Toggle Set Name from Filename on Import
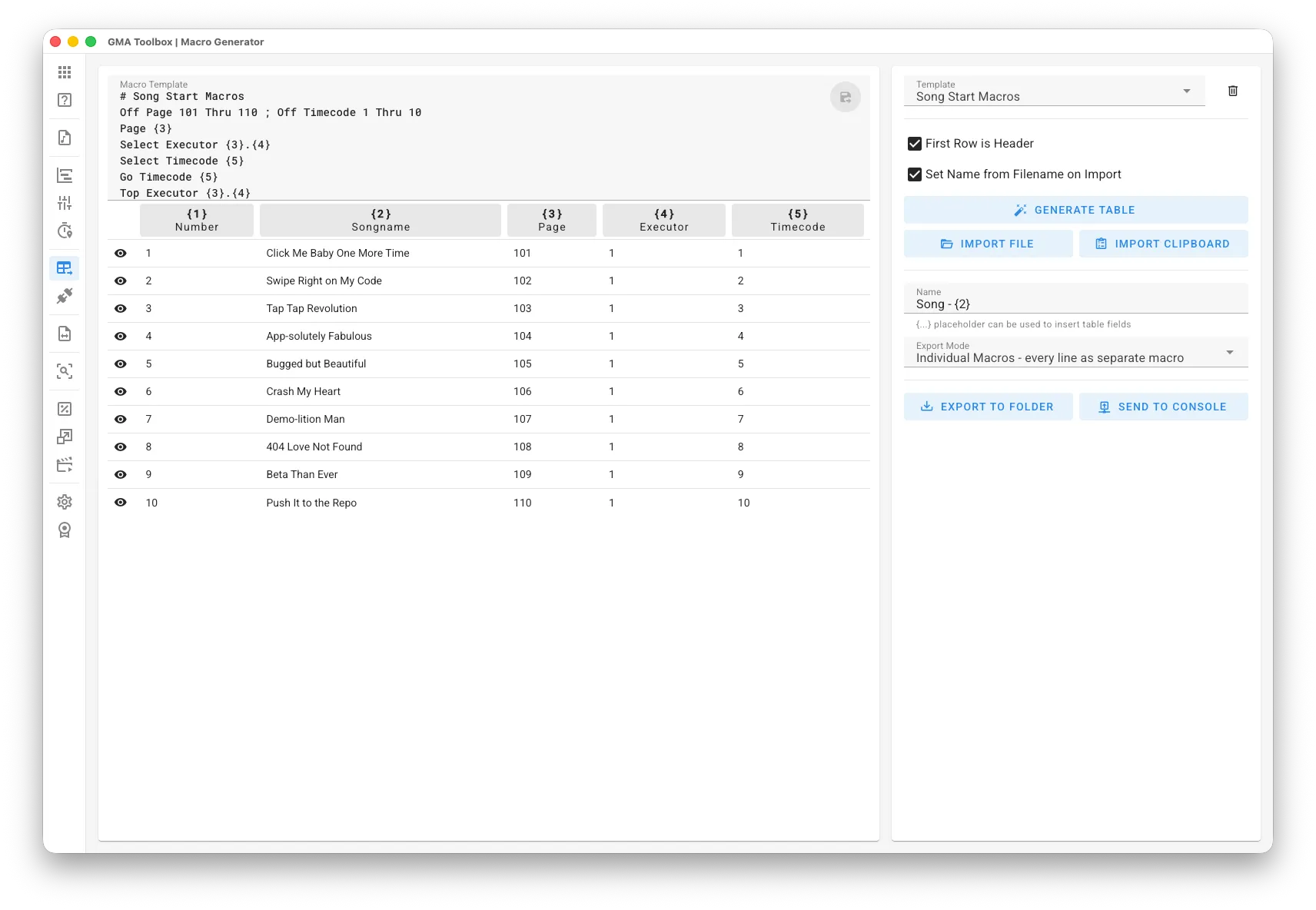 [915, 174]
